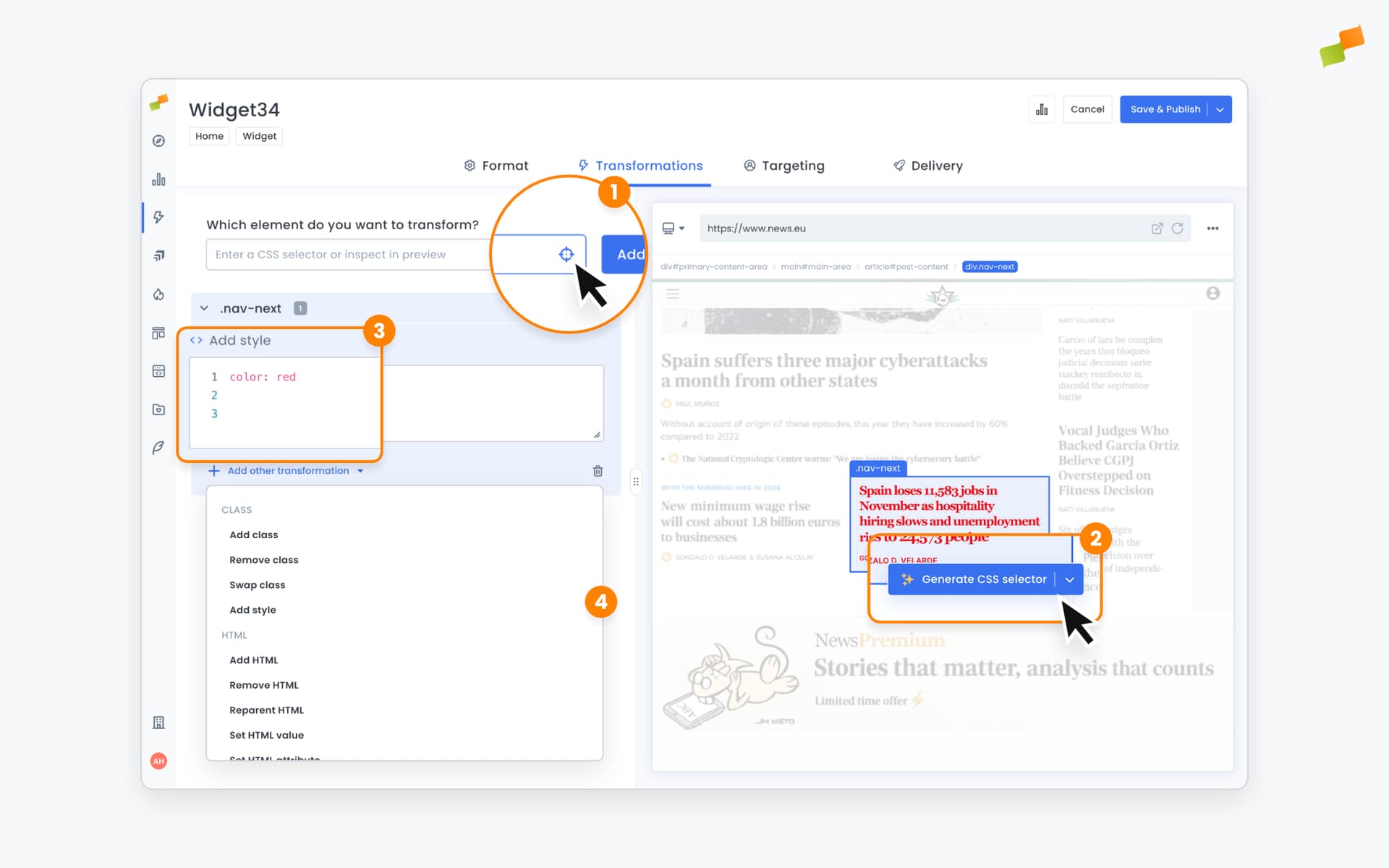Open the analytics bar-chart icon in the sidebar

pyautogui.click(x=158, y=179)
